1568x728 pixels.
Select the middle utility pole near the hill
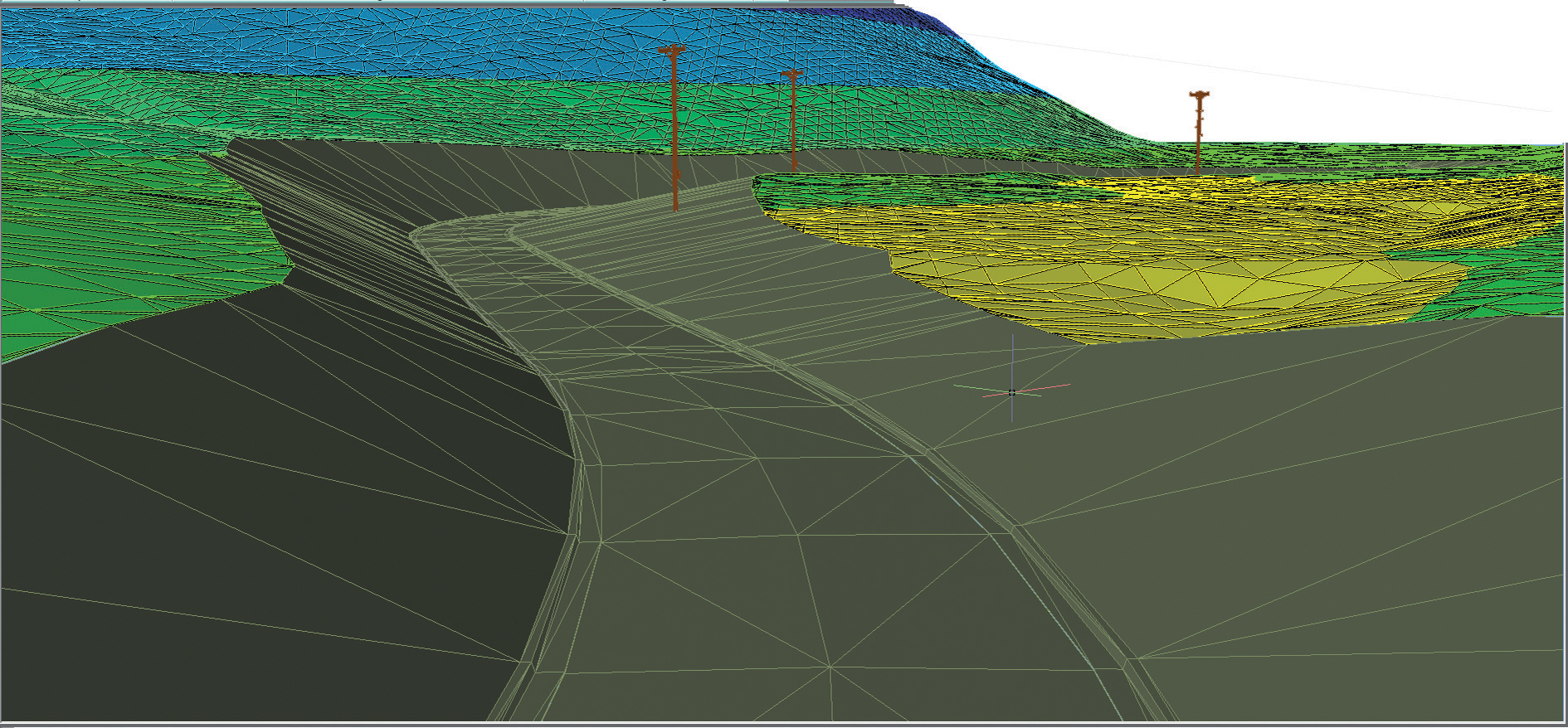click(x=793, y=121)
